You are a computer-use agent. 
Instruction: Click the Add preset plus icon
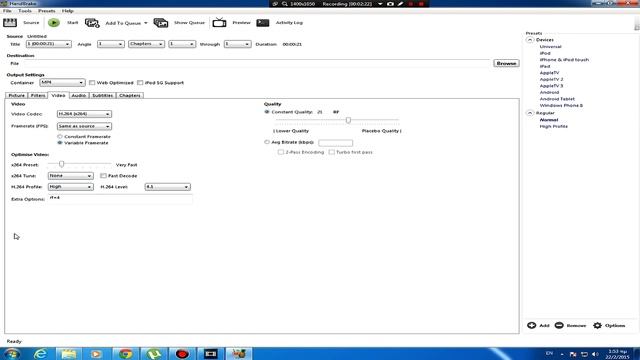(x=531, y=325)
